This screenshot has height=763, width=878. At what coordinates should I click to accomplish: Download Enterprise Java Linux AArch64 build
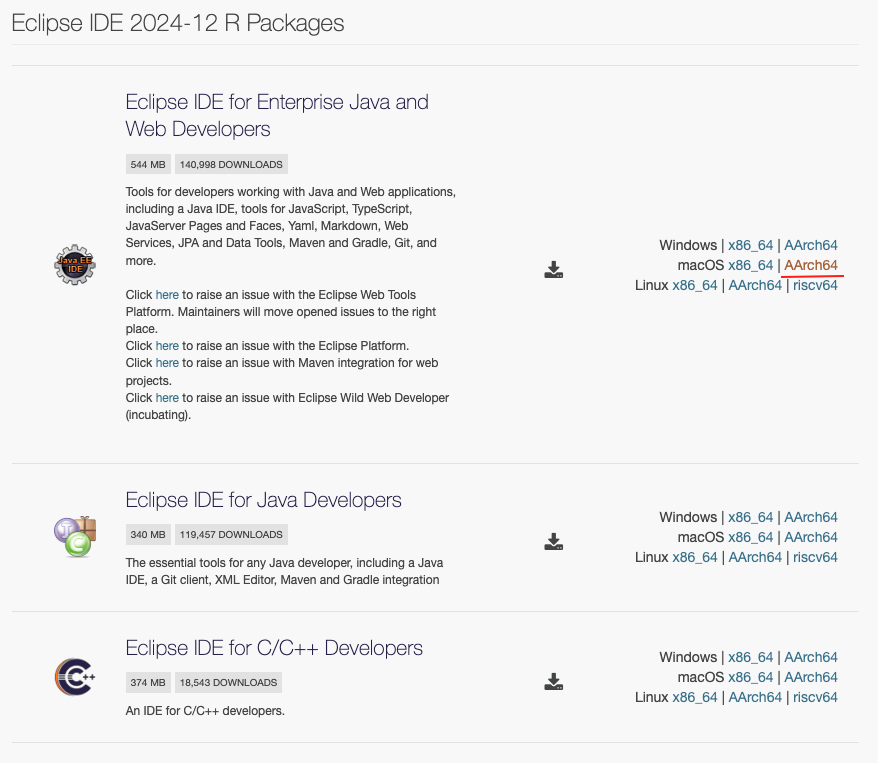pos(755,285)
